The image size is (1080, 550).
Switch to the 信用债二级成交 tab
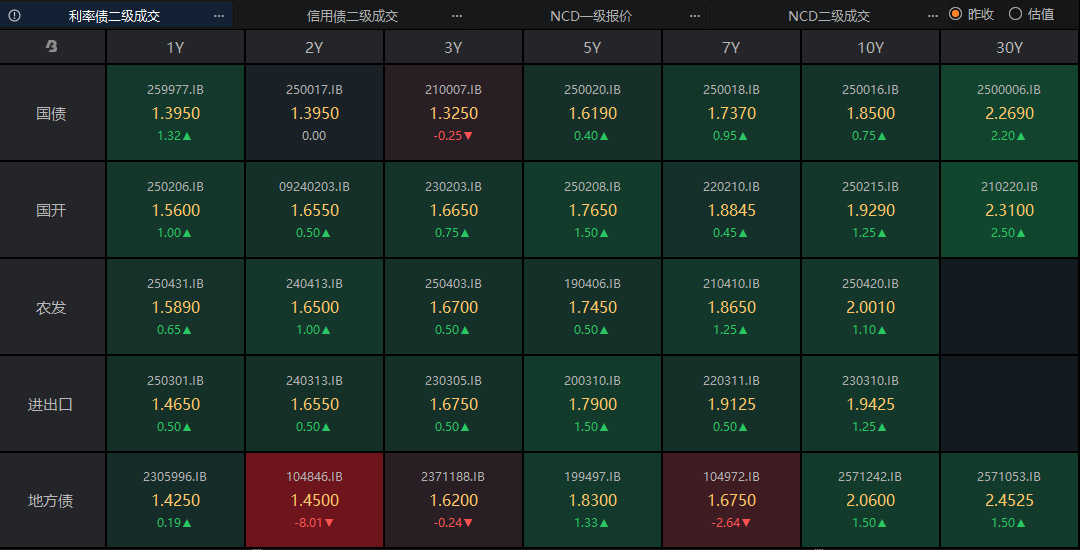[x=352, y=15]
